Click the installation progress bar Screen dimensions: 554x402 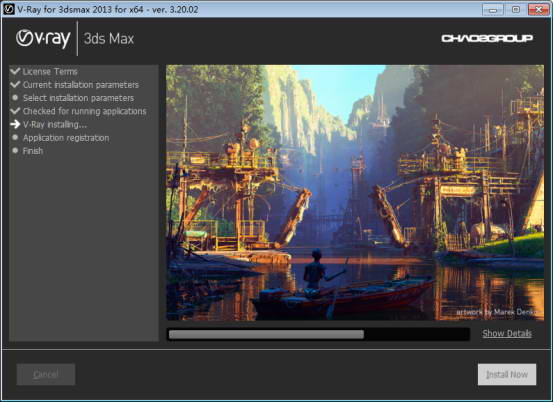[x=318, y=334]
